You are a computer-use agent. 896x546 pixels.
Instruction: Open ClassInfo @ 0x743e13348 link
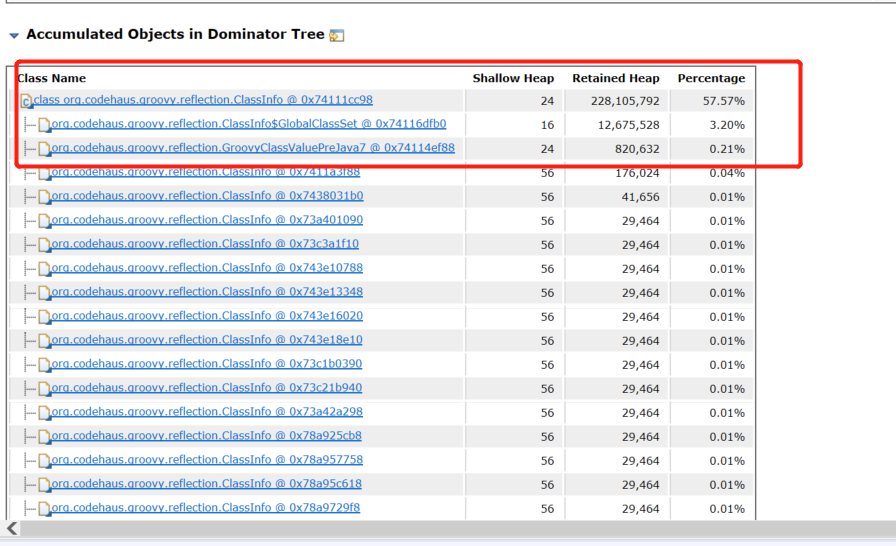click(x=207, y=292)
